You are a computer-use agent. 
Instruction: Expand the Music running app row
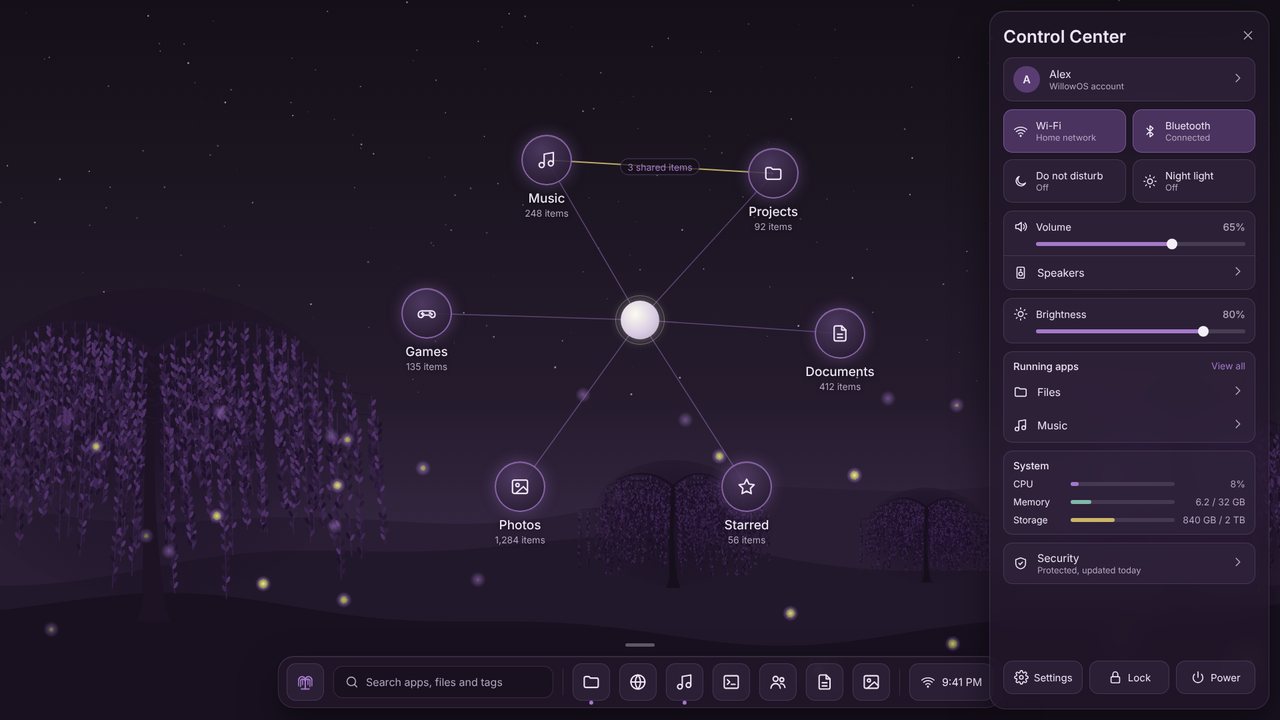pos(1129,425)
